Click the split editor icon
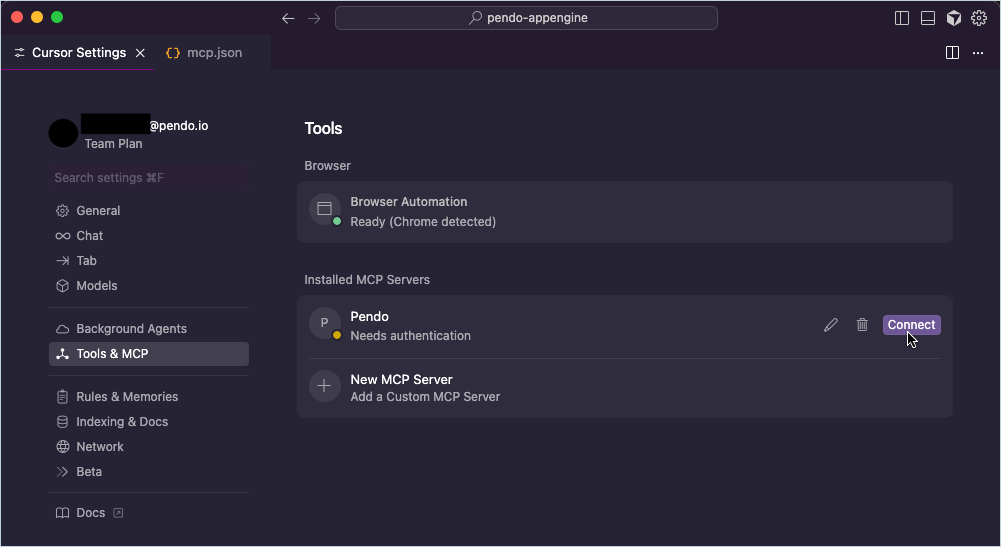Image resolution: width=1001 pixels, height=547 pixels. coord(952,53)
